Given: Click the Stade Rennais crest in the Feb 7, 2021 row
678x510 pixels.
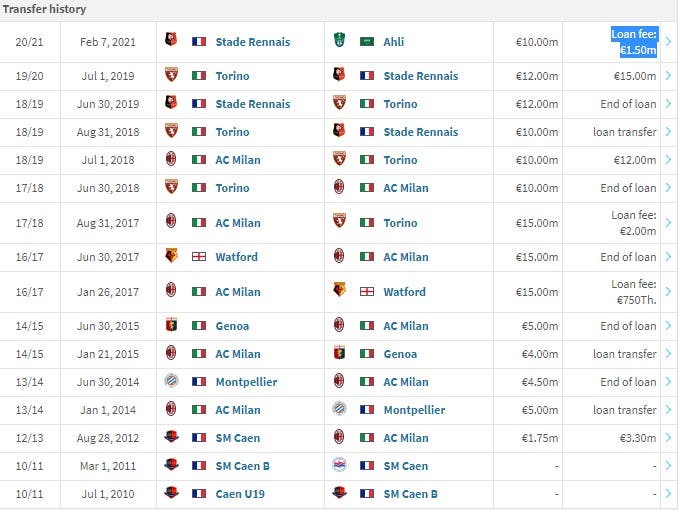Looking at the screenshot, I should (x=172, y=40).
